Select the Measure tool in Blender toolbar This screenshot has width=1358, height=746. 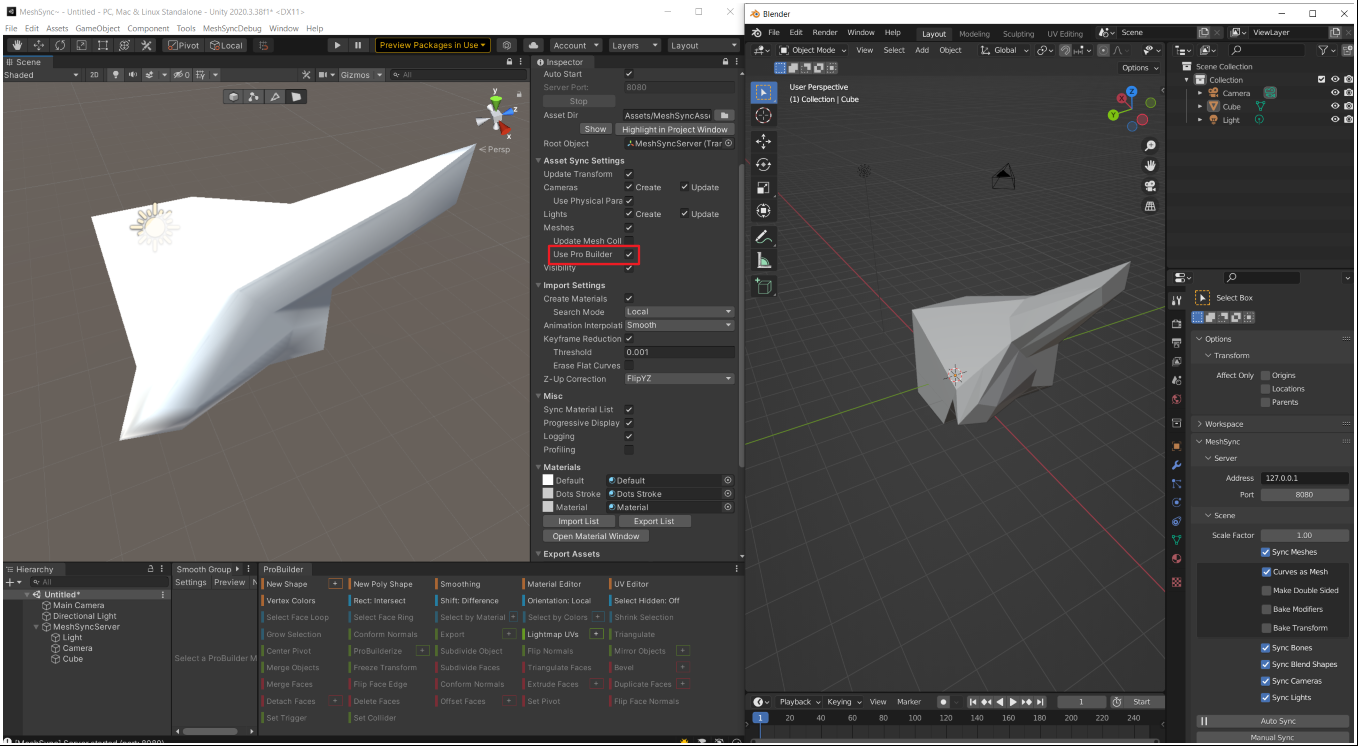pos(764,261)
